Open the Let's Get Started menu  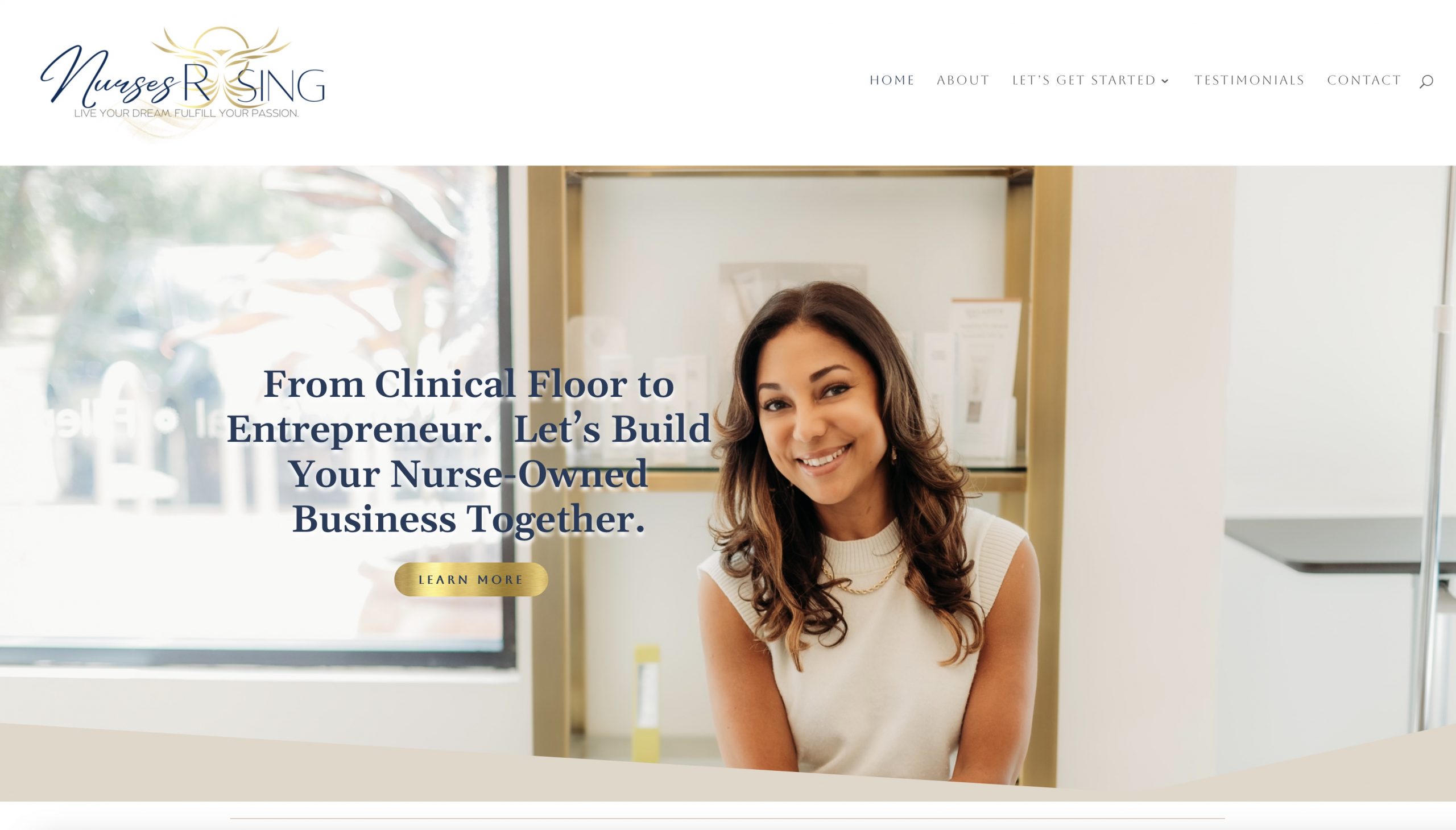click(x=1084, y=80)
